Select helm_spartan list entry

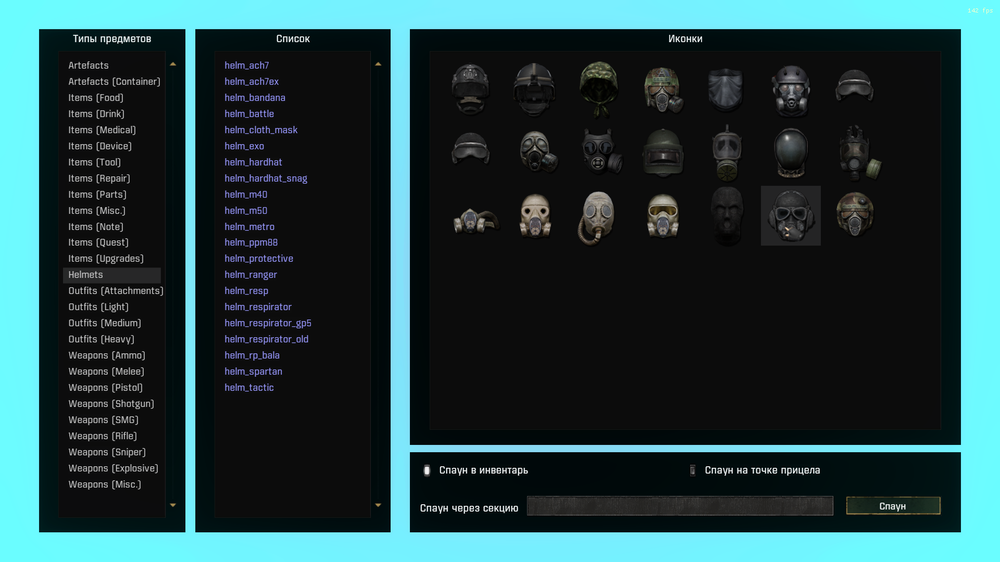pyautogui.click(x=253, y=371)
